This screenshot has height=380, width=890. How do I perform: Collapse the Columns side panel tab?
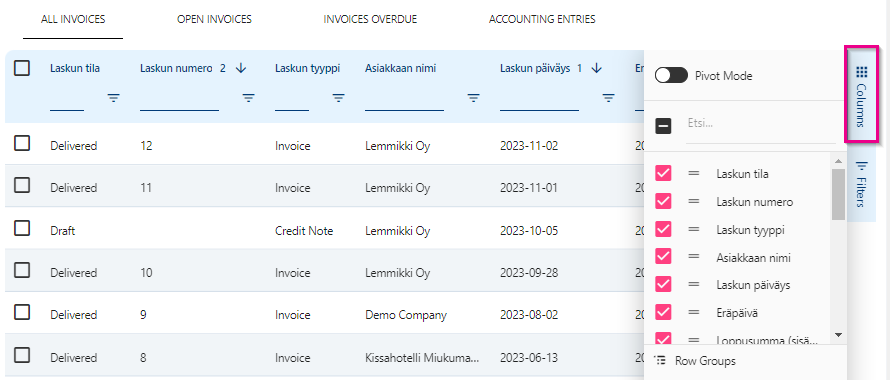(x=862, y=94)
